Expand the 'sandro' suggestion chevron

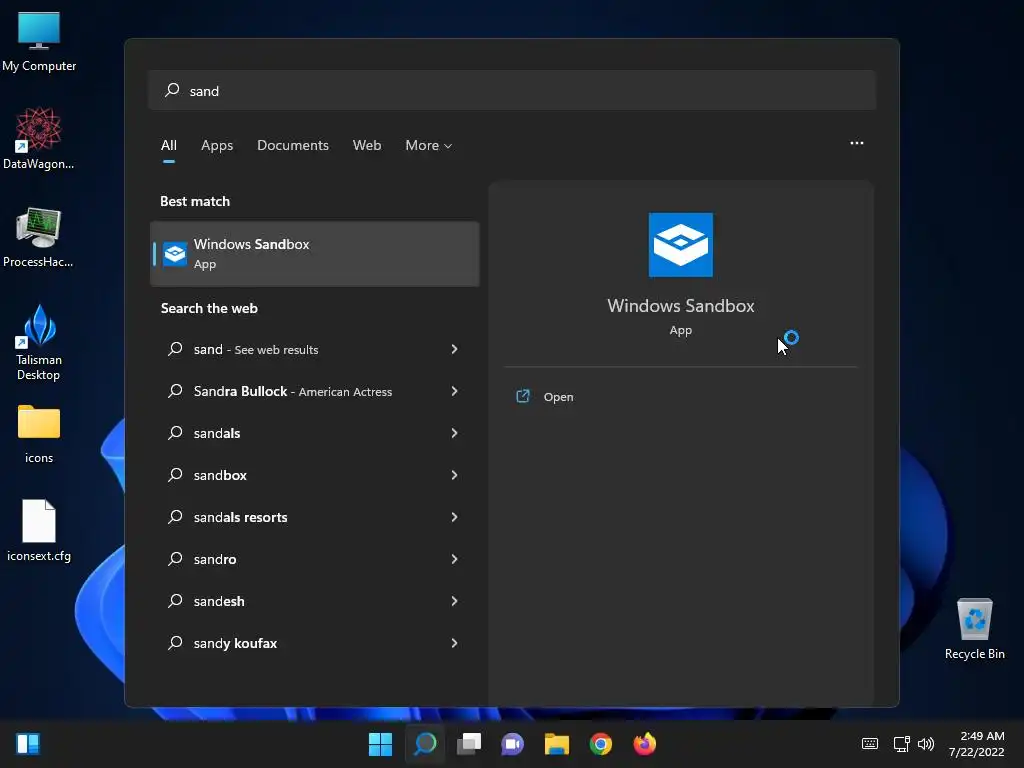pyautogui.click(x=454, y=559)
